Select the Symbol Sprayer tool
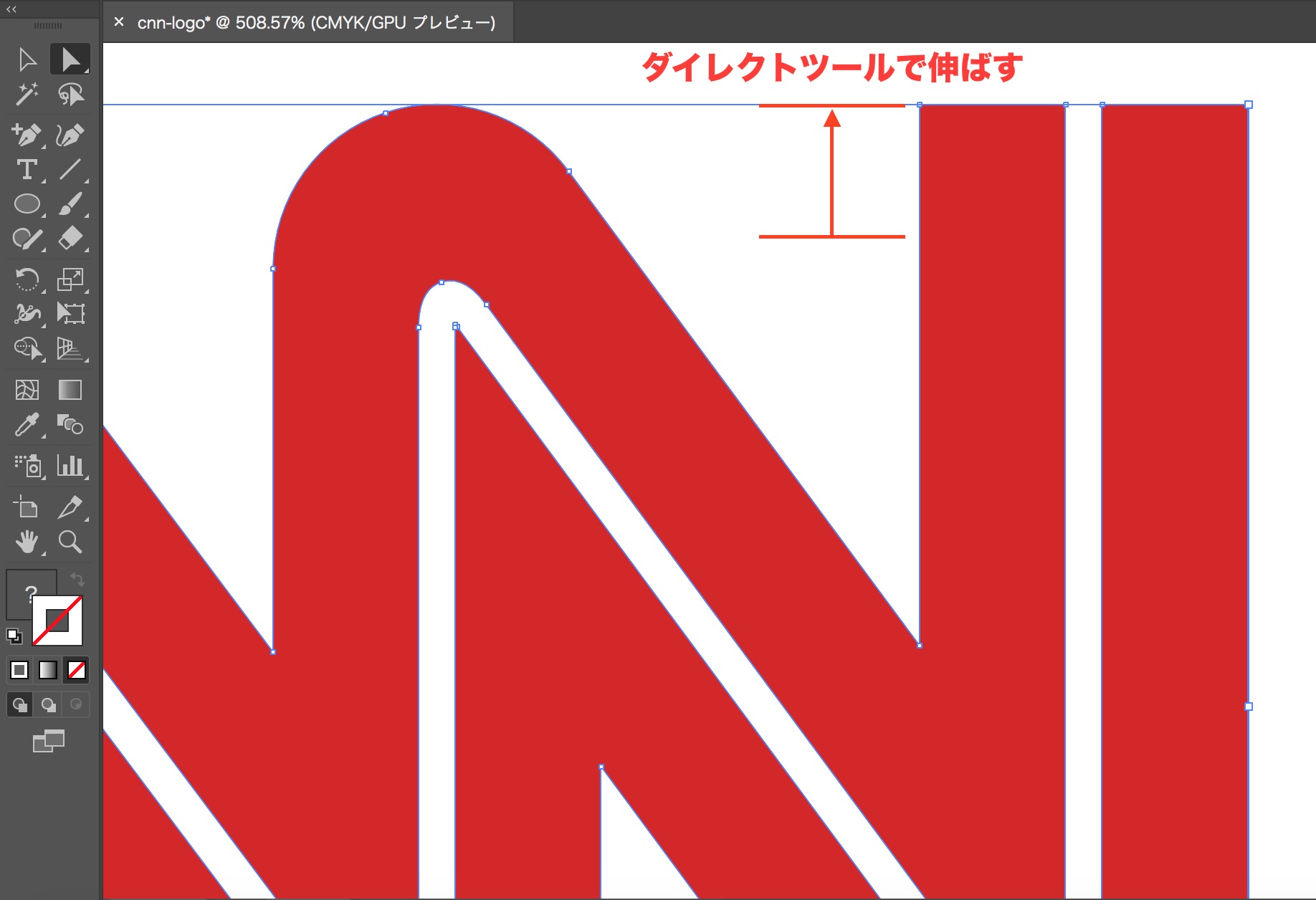 pos(27,466)
